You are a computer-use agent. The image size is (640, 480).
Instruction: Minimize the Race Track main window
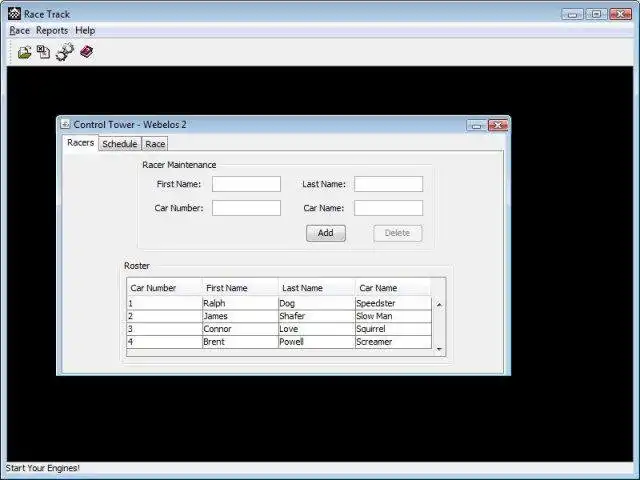[x=572, y=14]
